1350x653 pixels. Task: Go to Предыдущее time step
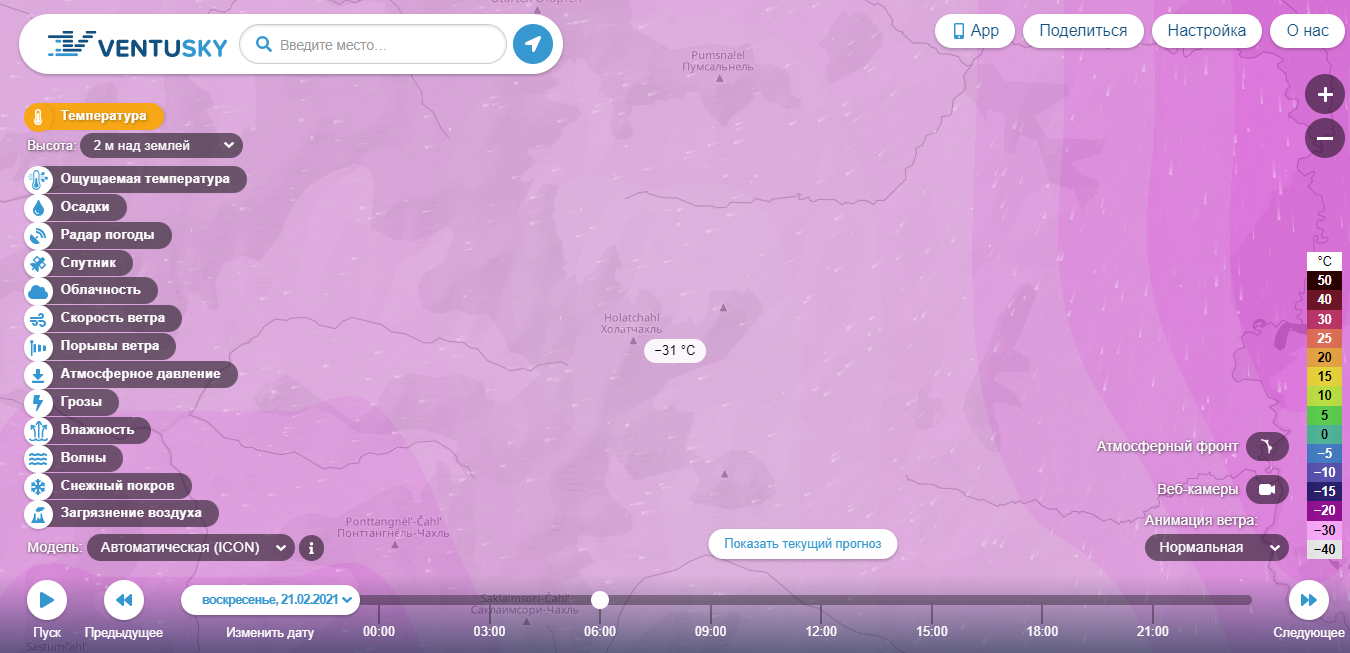pos(124,600)
